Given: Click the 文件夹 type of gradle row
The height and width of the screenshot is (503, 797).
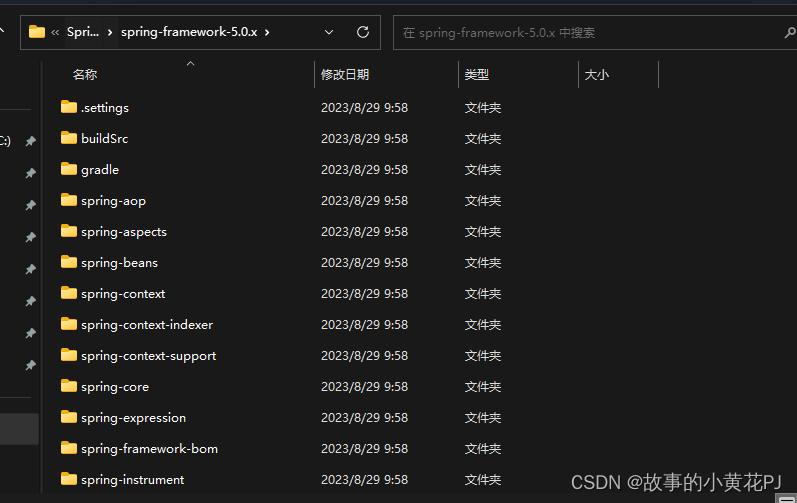Looking at the screenshot, I should (x=483, y=170).
